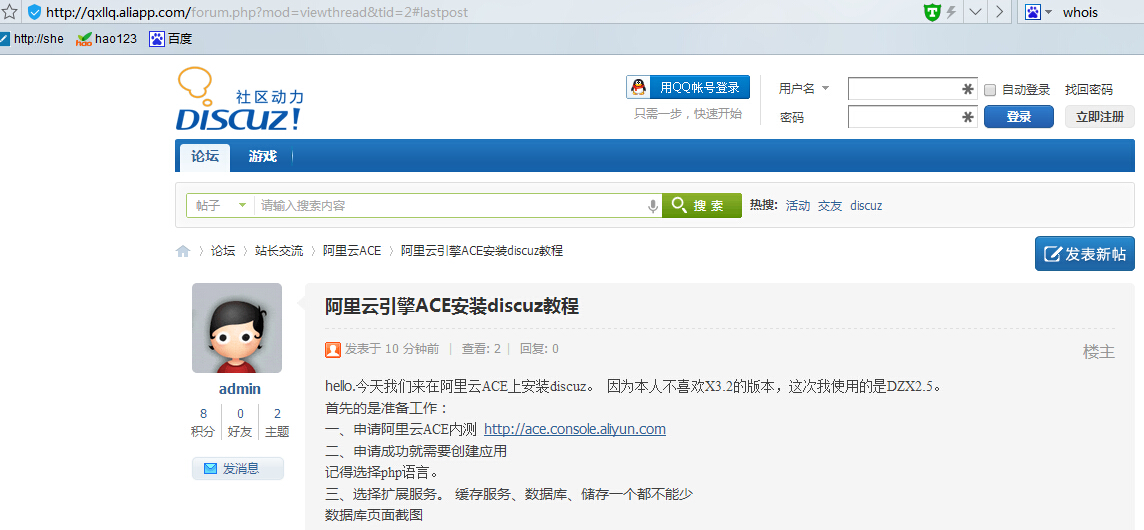This screenshot has height=530, width=1144.
Task: Click the browser URL address text
Action: [x=257, y=12]
